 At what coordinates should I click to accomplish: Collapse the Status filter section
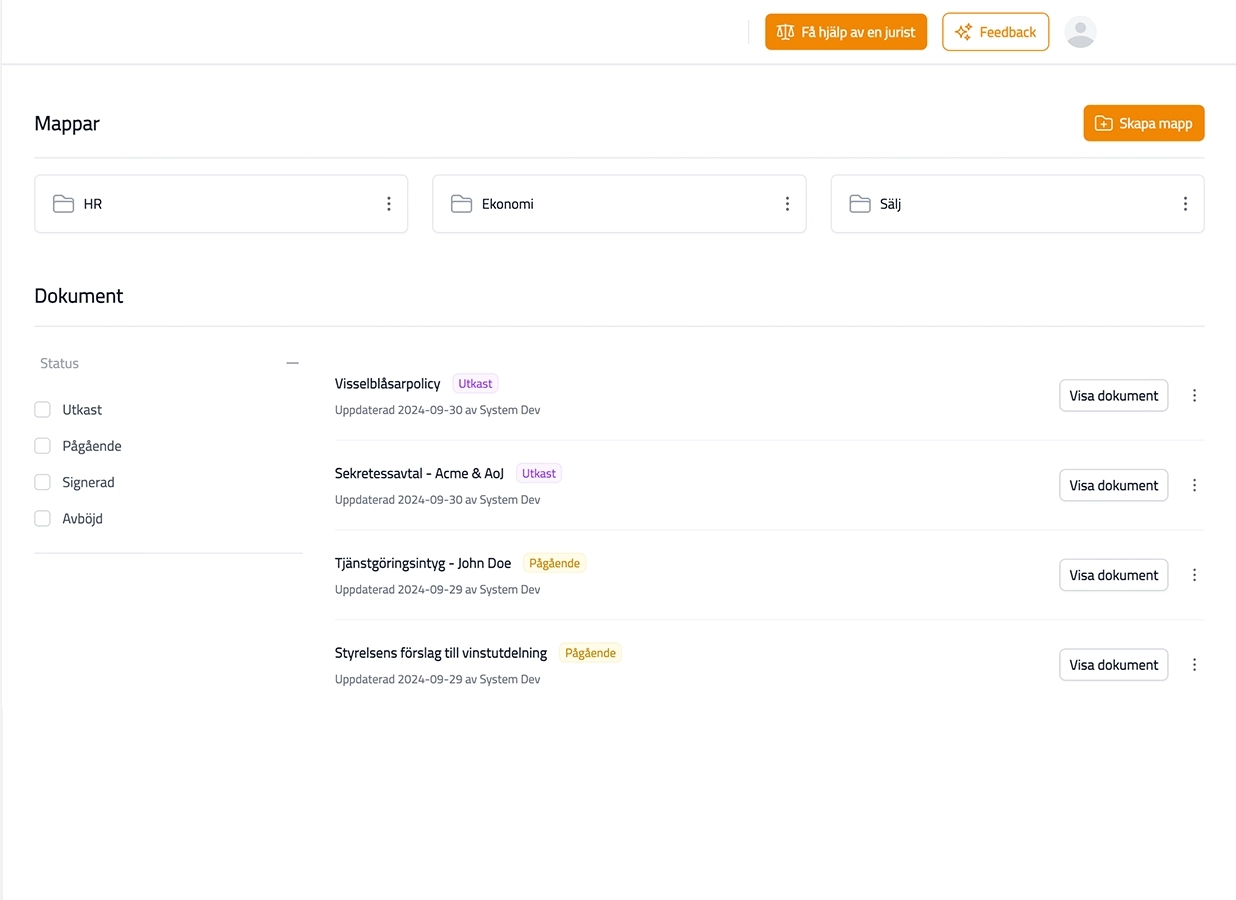[292, 363]
